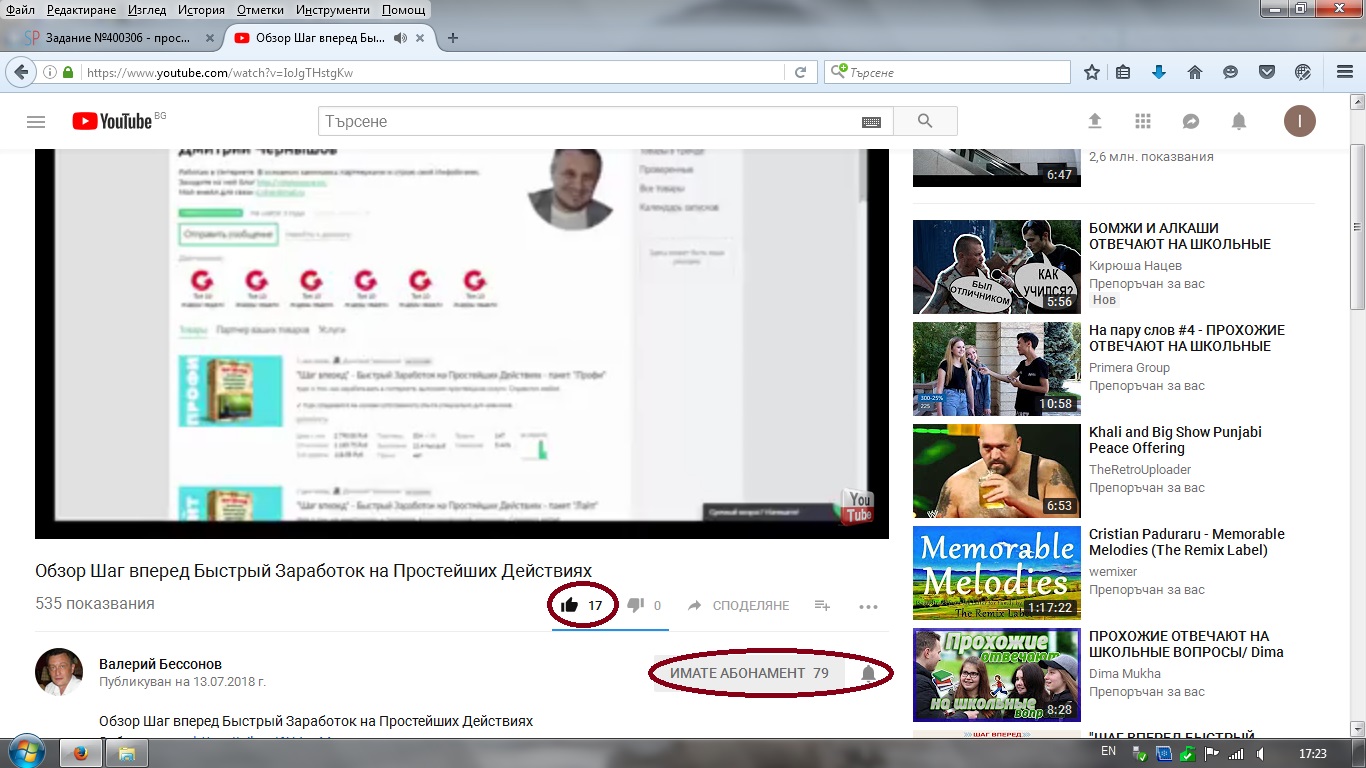1366x768 pixels.
Task: Bookmark this page with the star icon
Action: tap(1092, 72)
